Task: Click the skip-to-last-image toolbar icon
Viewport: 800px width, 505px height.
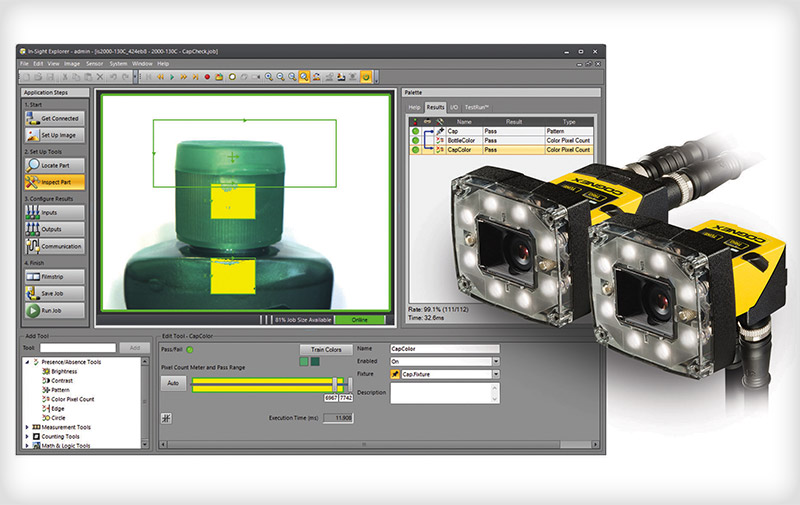Action: [195, 77]
